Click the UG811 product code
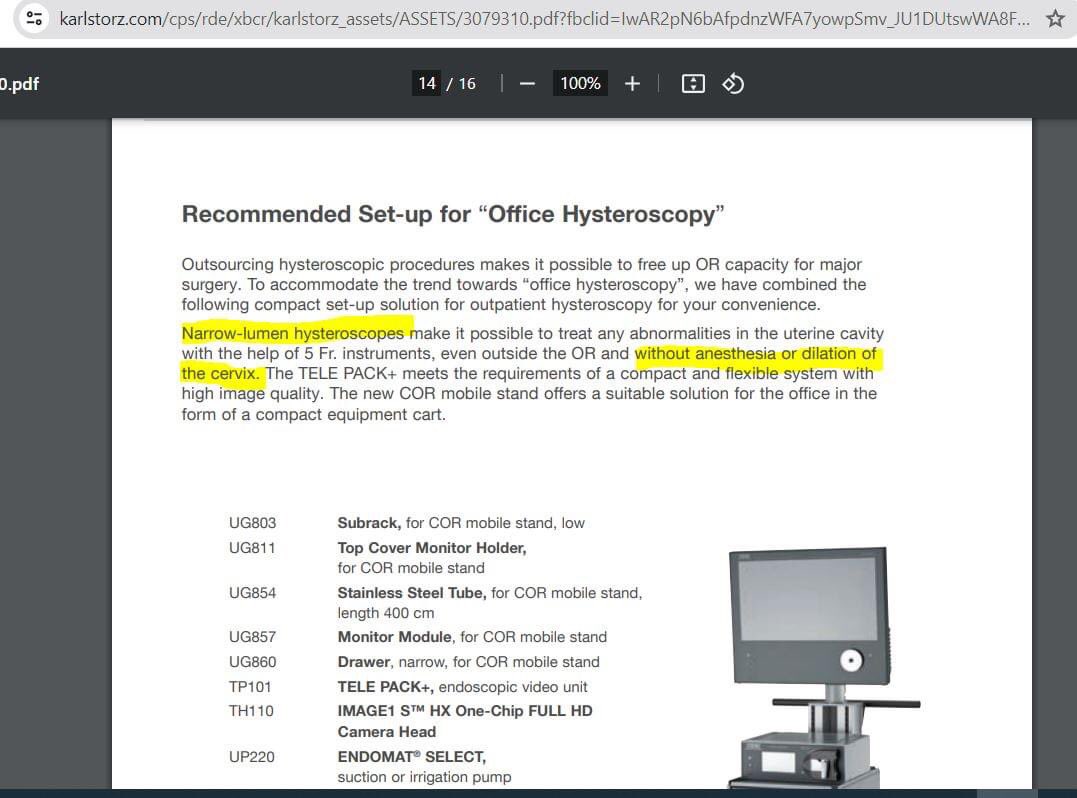 click(x=251, y=548)
